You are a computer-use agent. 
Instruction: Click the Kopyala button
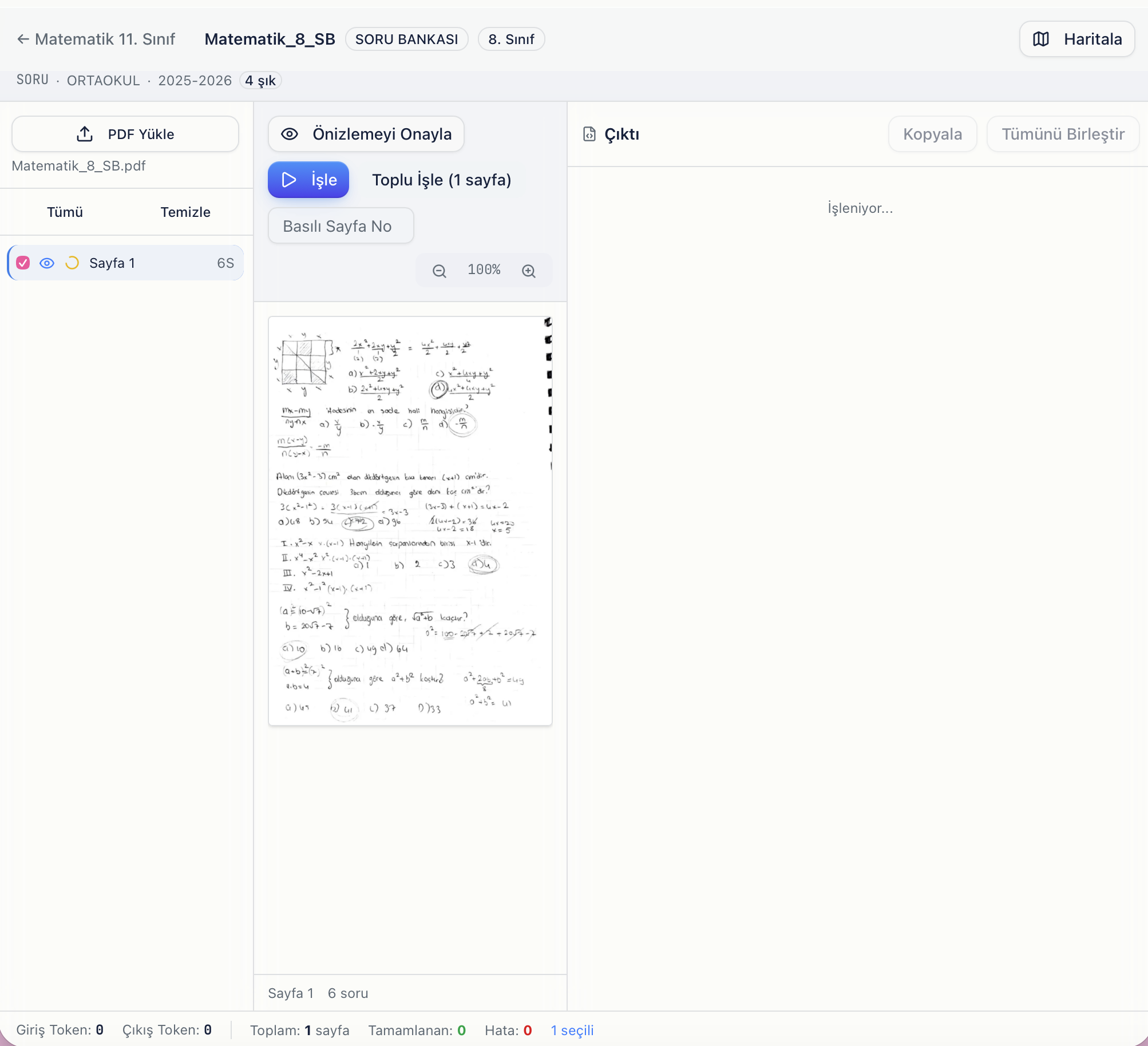click(932, 134)
